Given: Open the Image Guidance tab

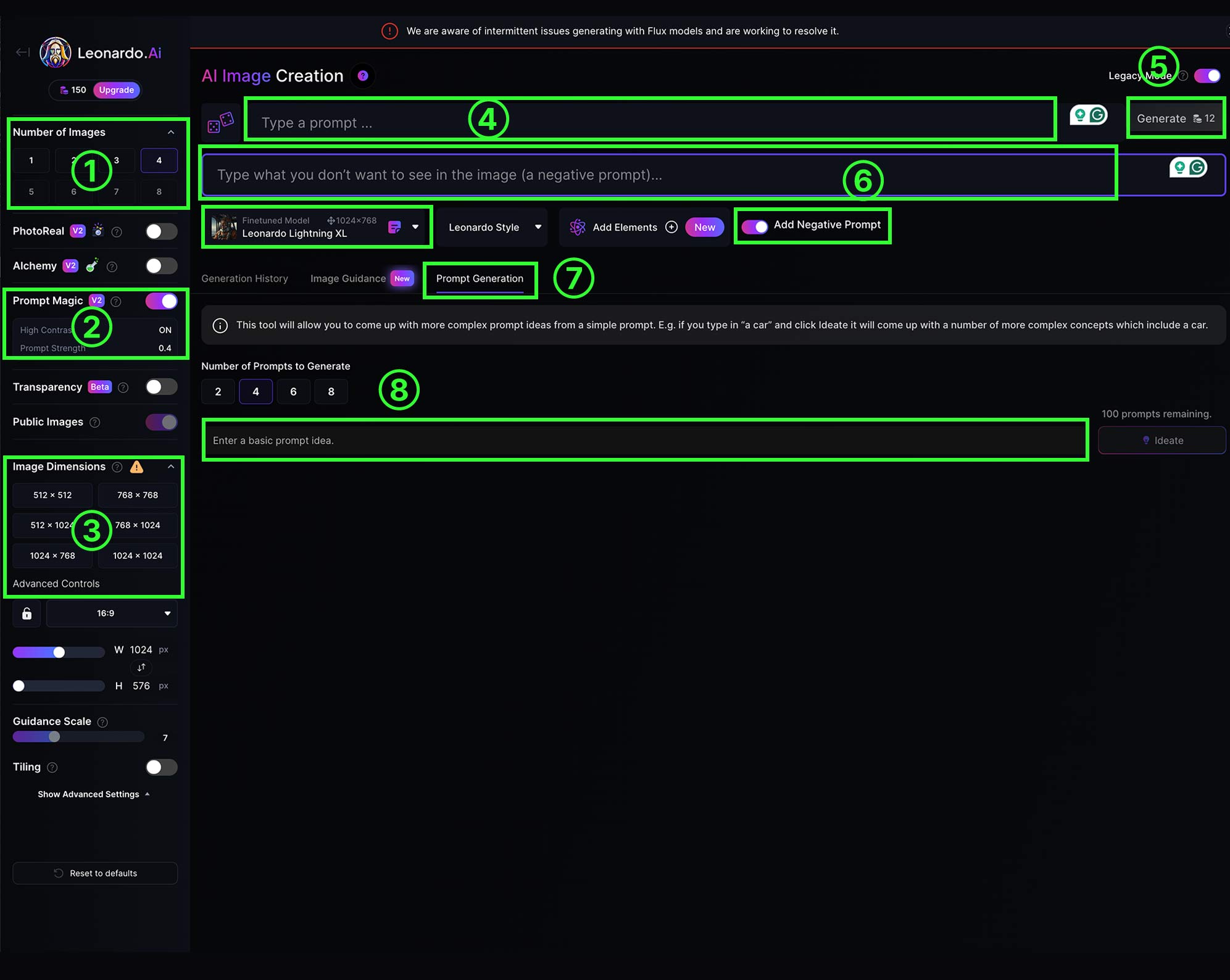Looking at the screenshot, I should coord(348,278).
